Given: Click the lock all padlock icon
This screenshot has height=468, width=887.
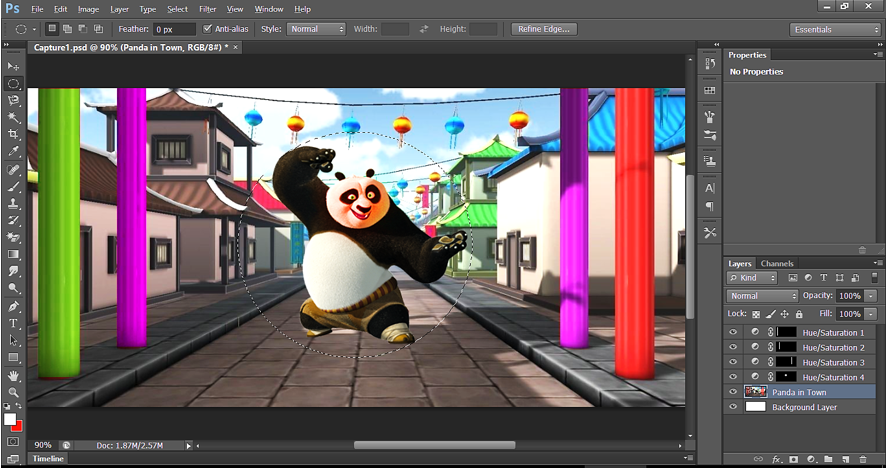Looking at the screenshot, I should click(799, 314).
